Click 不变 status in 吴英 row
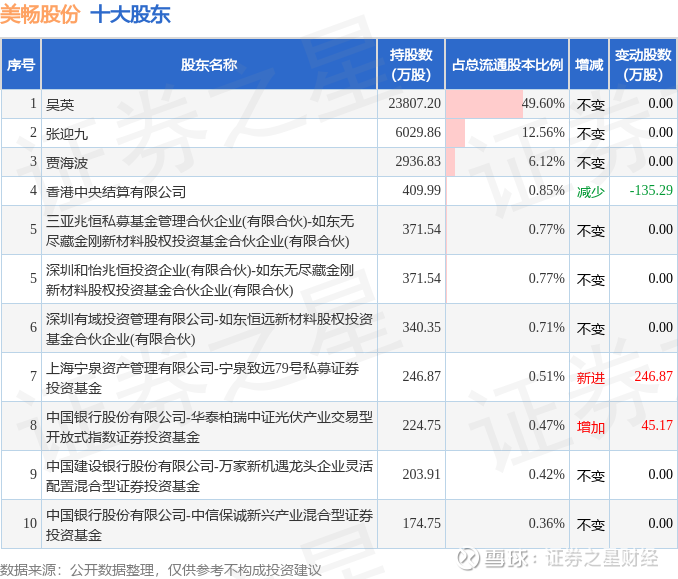 pyautogui.click(x=591, y=105)
